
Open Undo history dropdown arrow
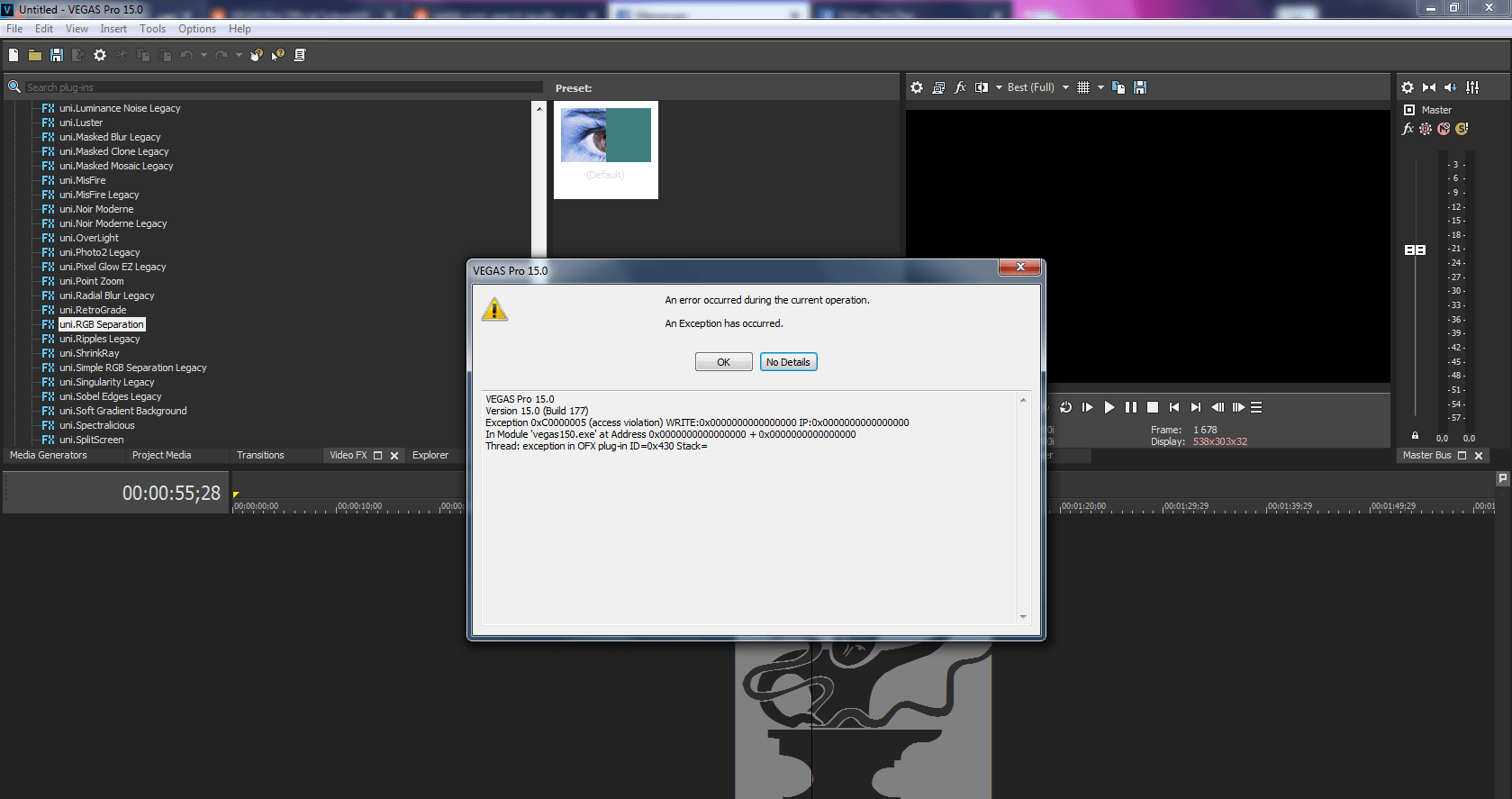[204, 55]
